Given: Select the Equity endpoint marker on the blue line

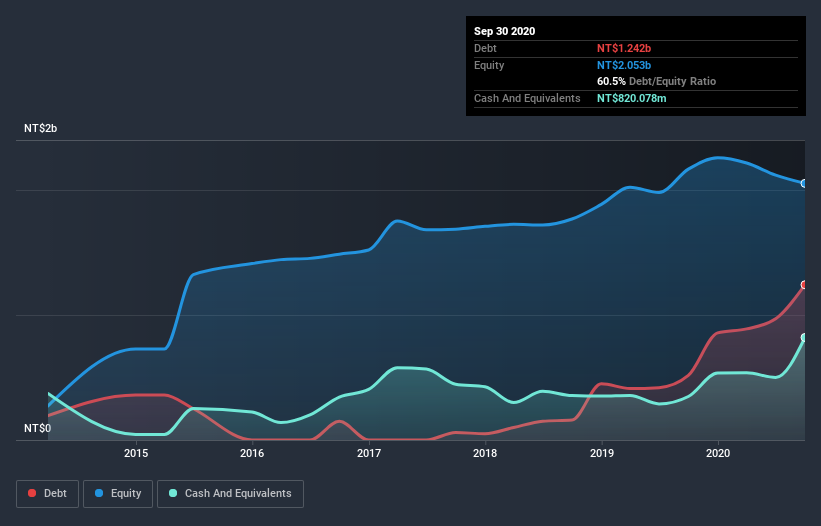Looking at the screenshot, I should [804, 183].
